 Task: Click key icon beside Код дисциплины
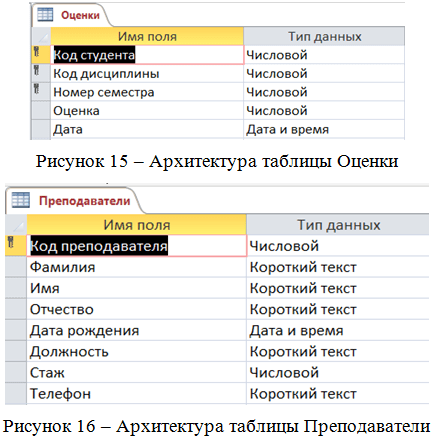(x=36, y=70)
